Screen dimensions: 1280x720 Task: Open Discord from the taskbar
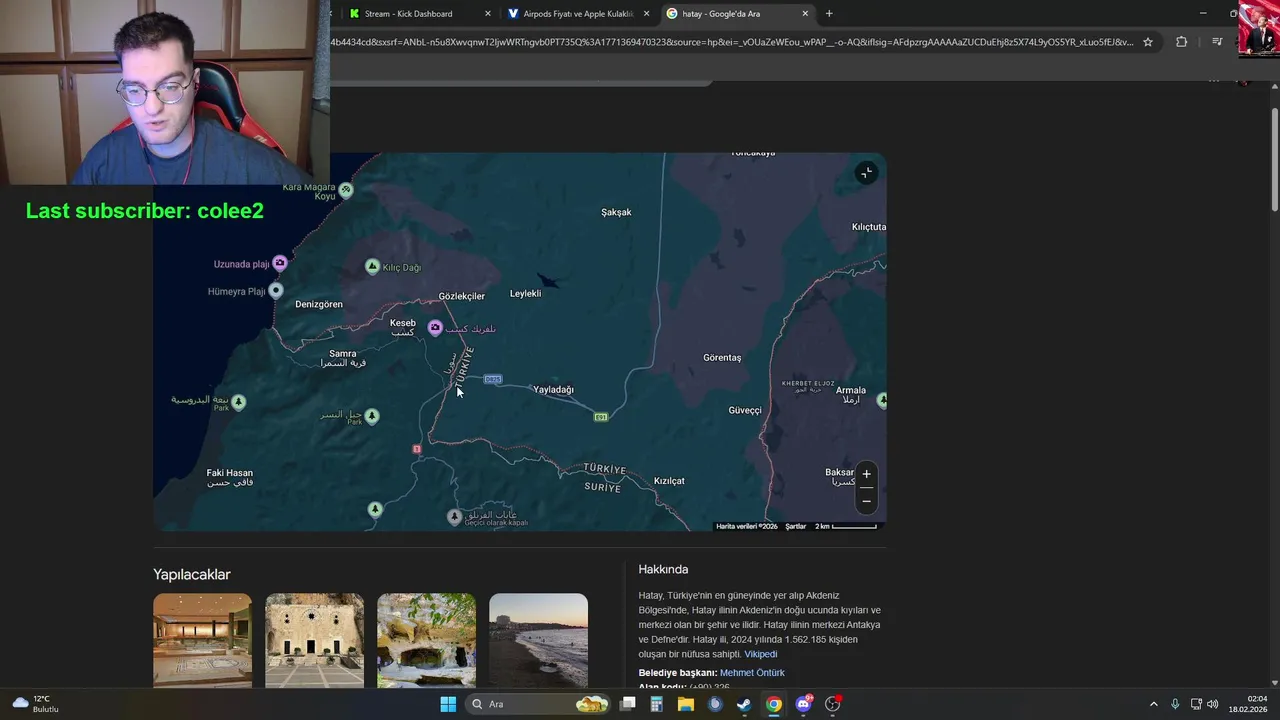[803, 704]
